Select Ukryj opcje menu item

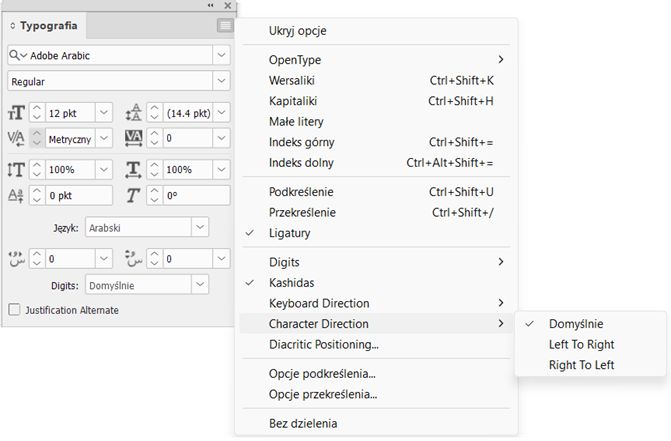pos(377,31)
